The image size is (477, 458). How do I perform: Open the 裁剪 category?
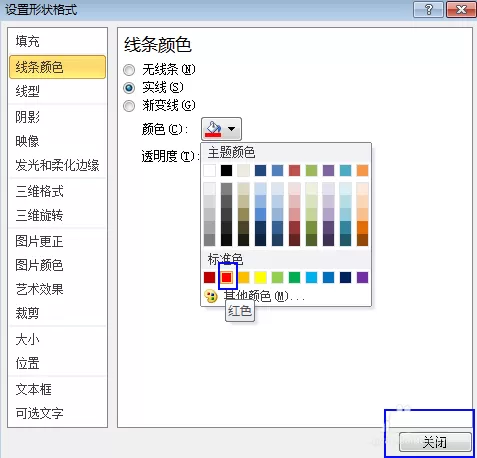coord(57,313)
